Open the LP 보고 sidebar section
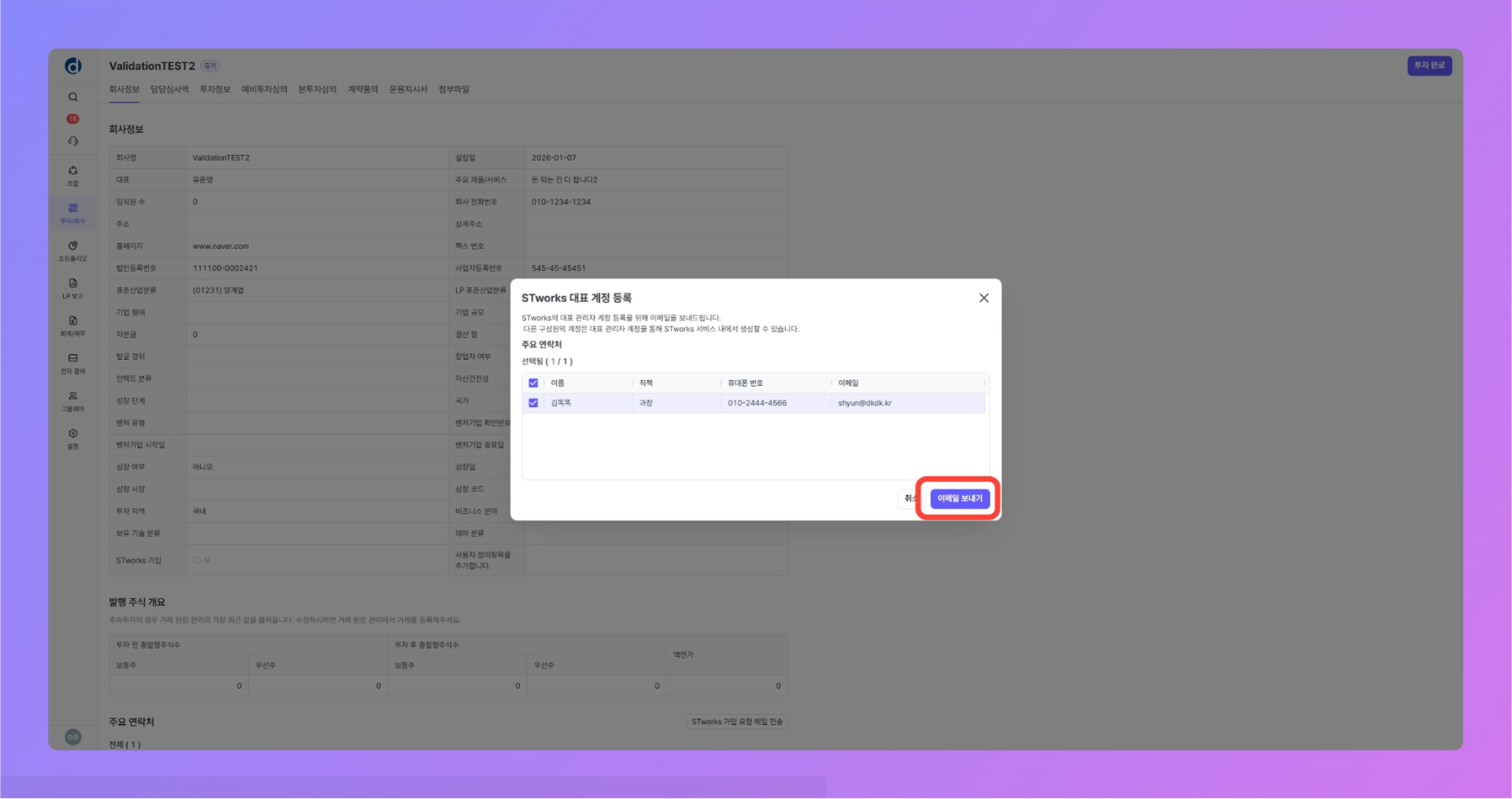 tap(72, 288)
